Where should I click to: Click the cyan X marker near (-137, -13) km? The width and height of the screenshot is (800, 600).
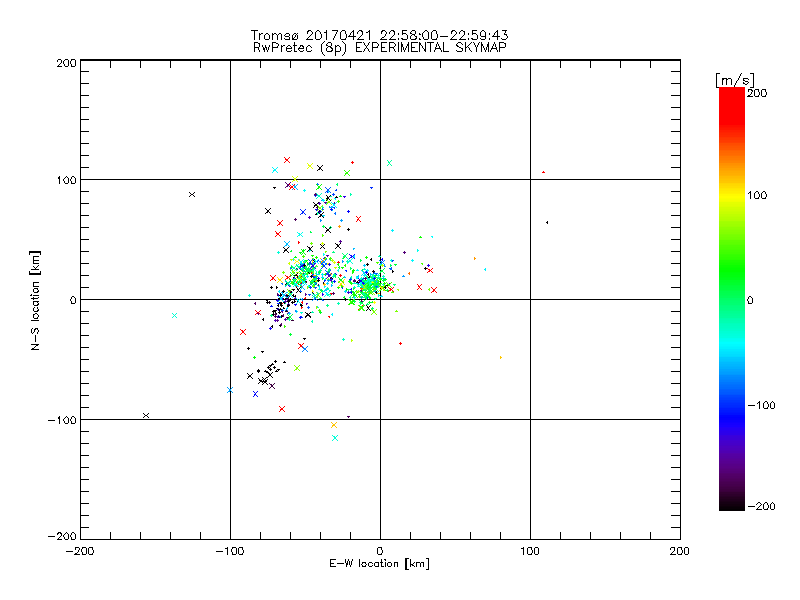click(174, 315)
